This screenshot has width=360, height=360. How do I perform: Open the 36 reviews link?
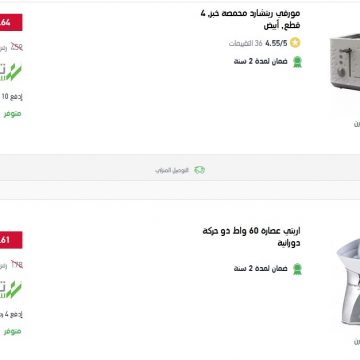246,43
